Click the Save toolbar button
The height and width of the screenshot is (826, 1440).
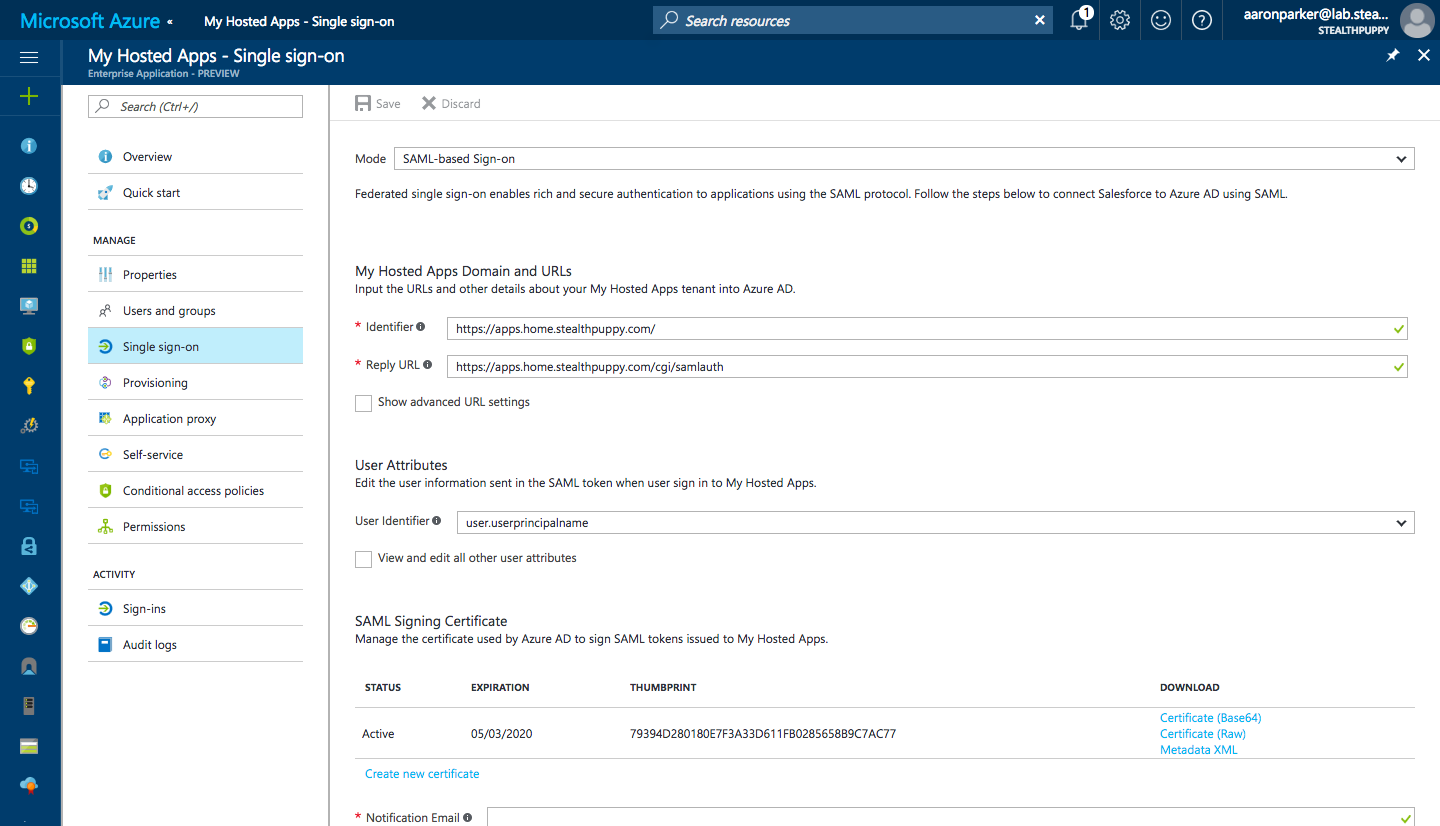[x=378, y=103]
